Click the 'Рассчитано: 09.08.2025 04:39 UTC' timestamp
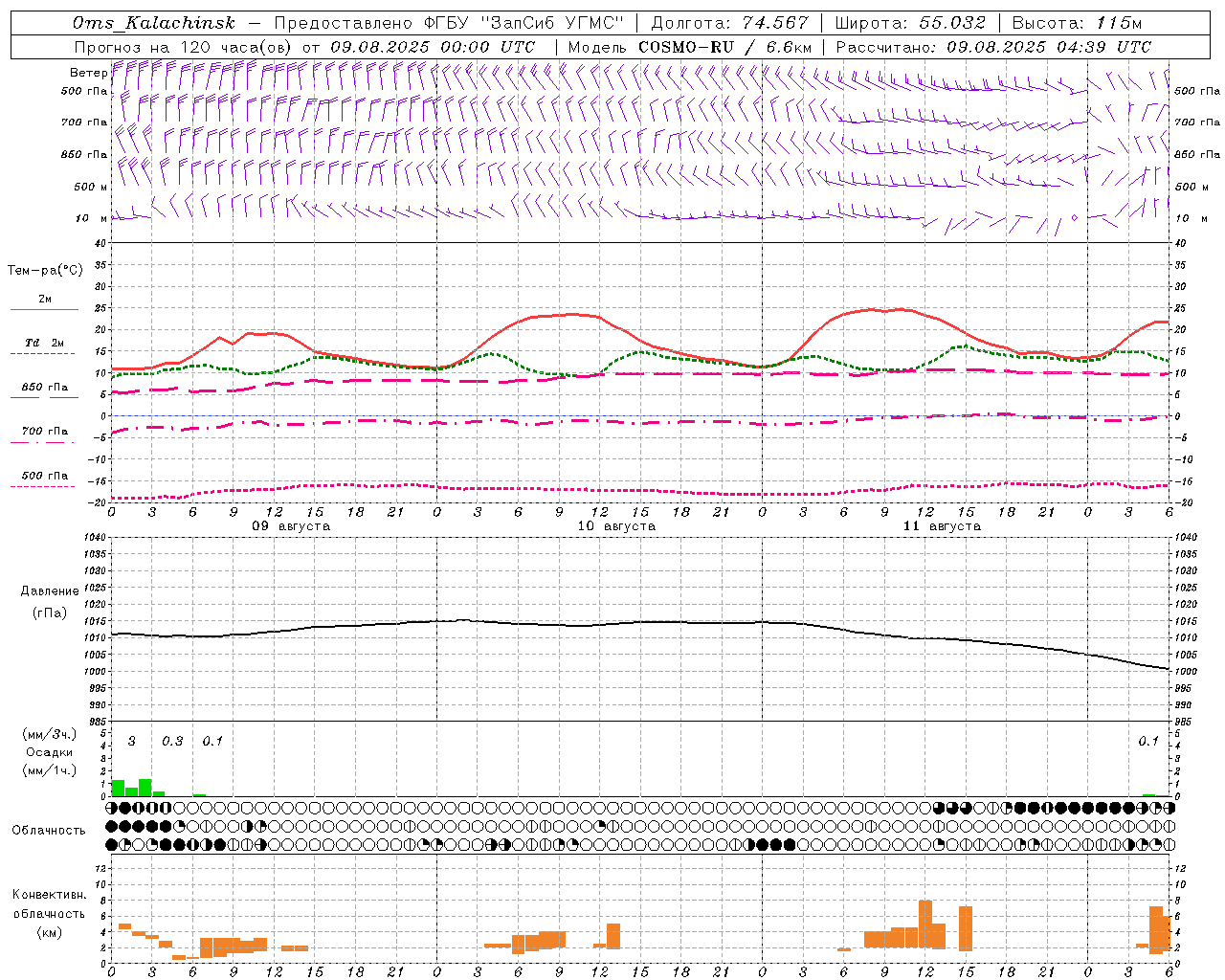This screenshot has width=1225, height=980. (993, 47)
